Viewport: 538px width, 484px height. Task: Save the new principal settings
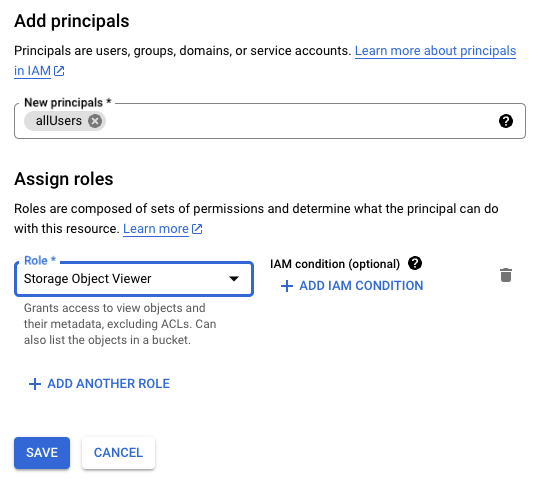coord(42,453)
